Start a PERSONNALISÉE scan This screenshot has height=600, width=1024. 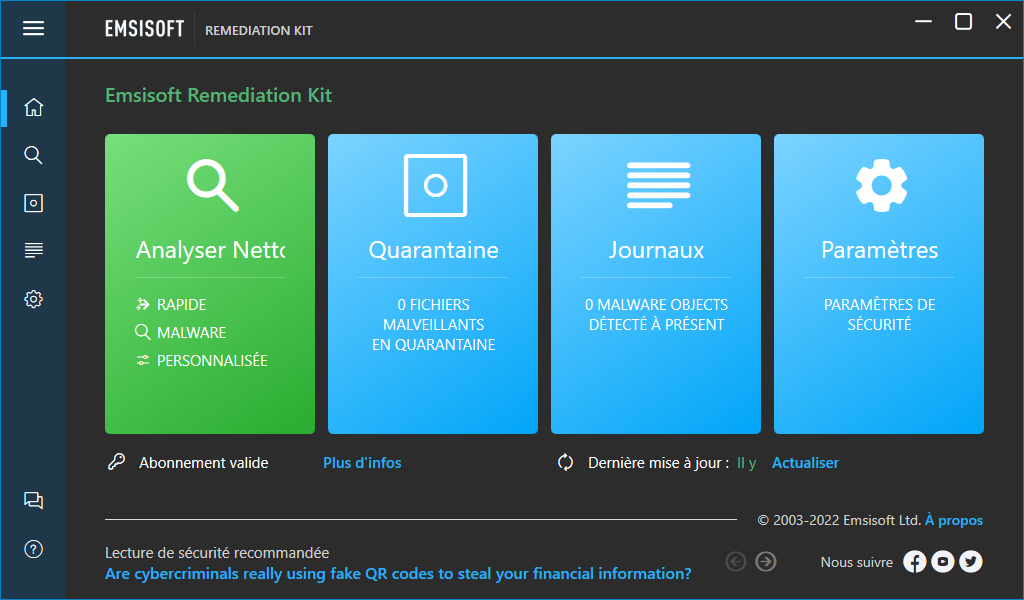tap(201, 360)
